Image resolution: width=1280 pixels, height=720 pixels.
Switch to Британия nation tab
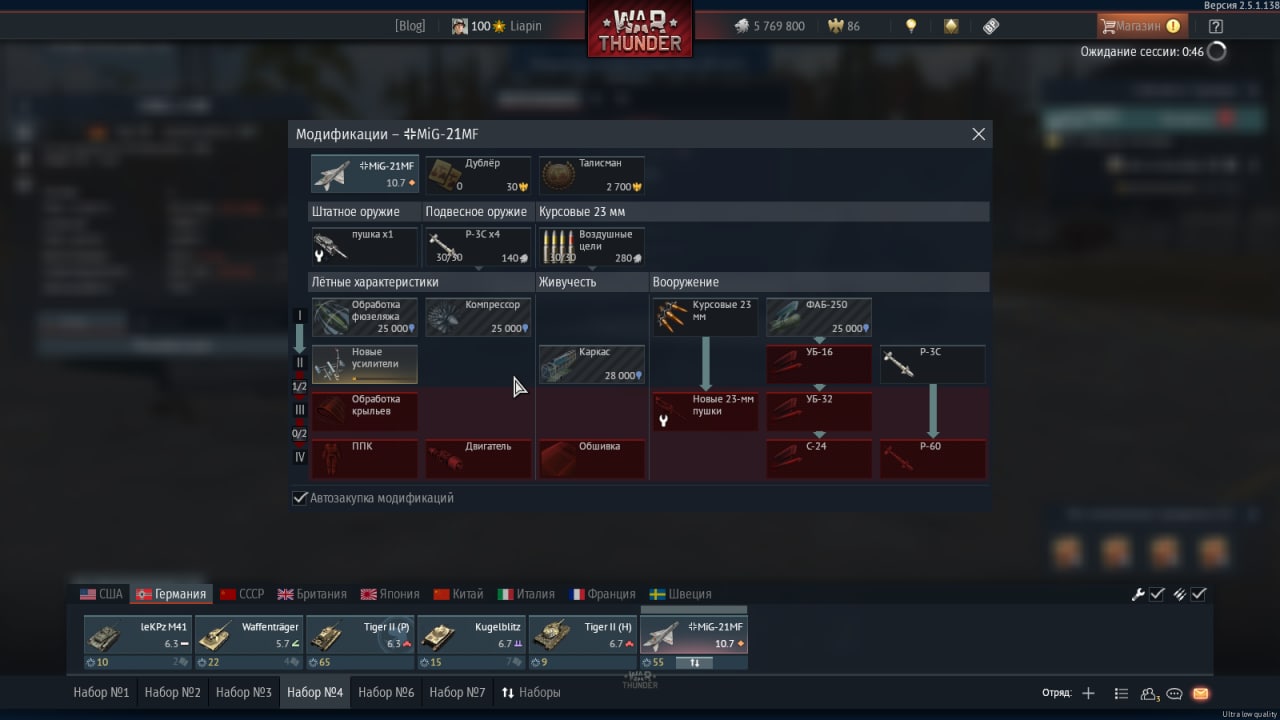point(312,594)
